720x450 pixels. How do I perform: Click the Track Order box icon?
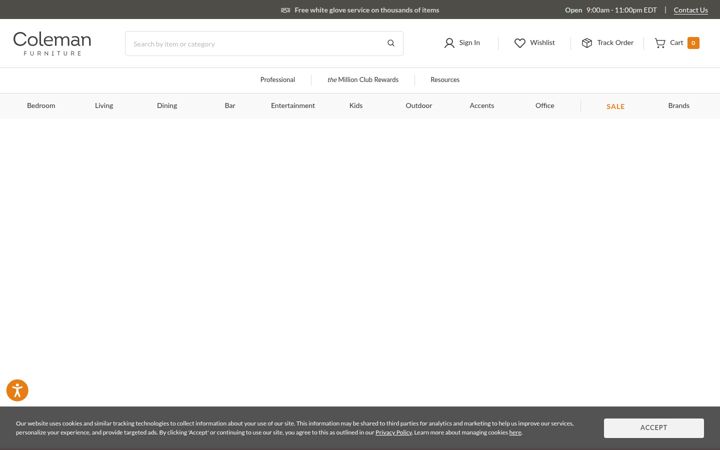(x=587, y=43)
